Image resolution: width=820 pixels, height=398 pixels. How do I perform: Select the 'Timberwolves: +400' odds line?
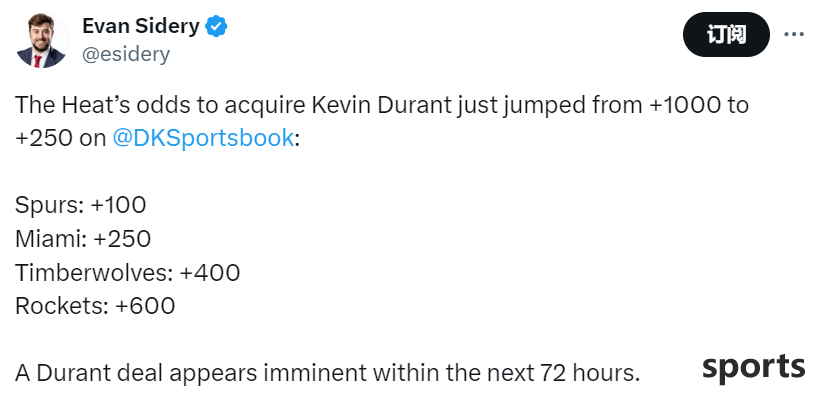(128, 272)
